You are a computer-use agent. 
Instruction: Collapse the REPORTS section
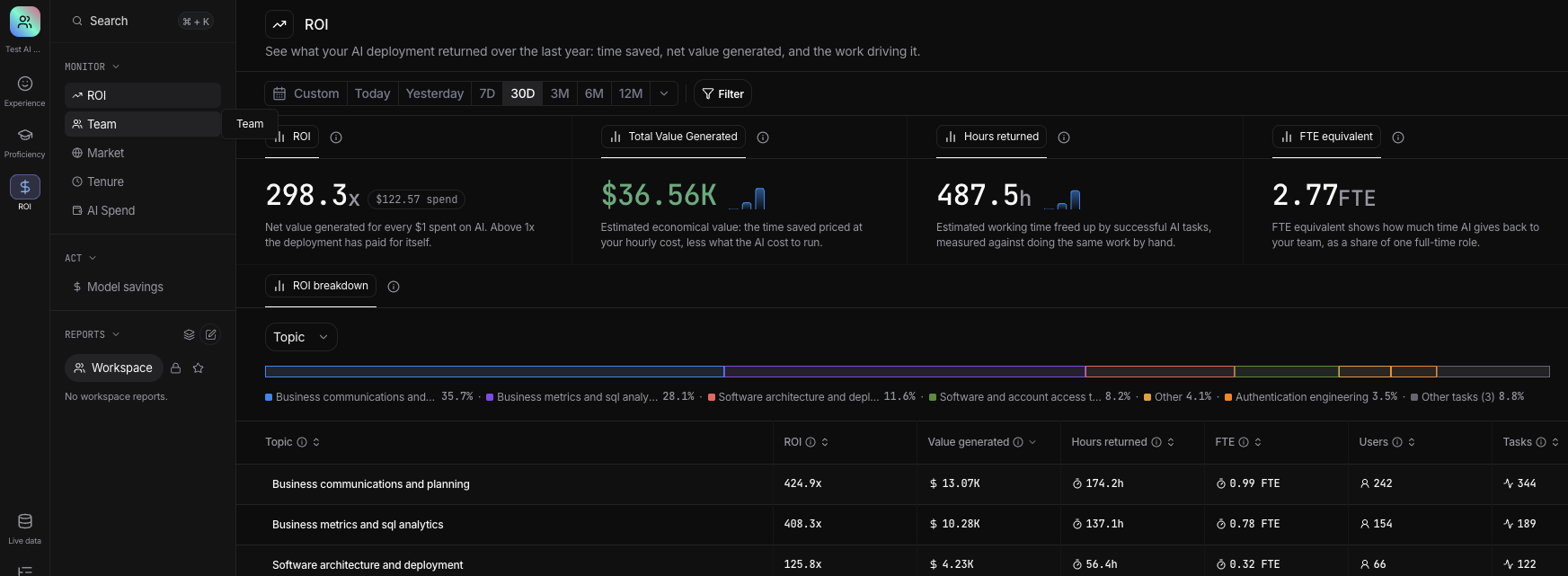[x=93, y=334]
